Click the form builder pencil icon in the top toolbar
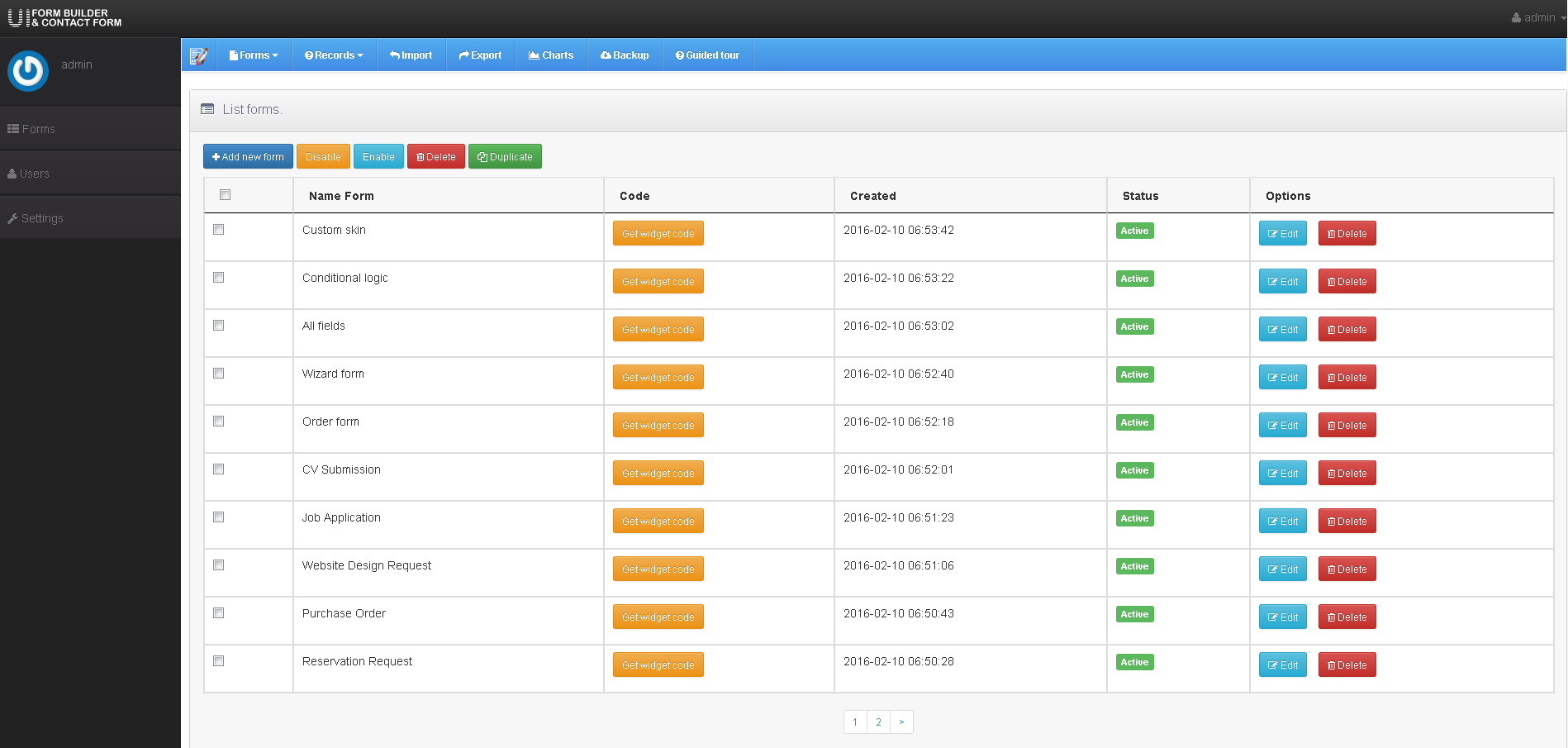This screenshot has height=748, width=1568. 198,56
